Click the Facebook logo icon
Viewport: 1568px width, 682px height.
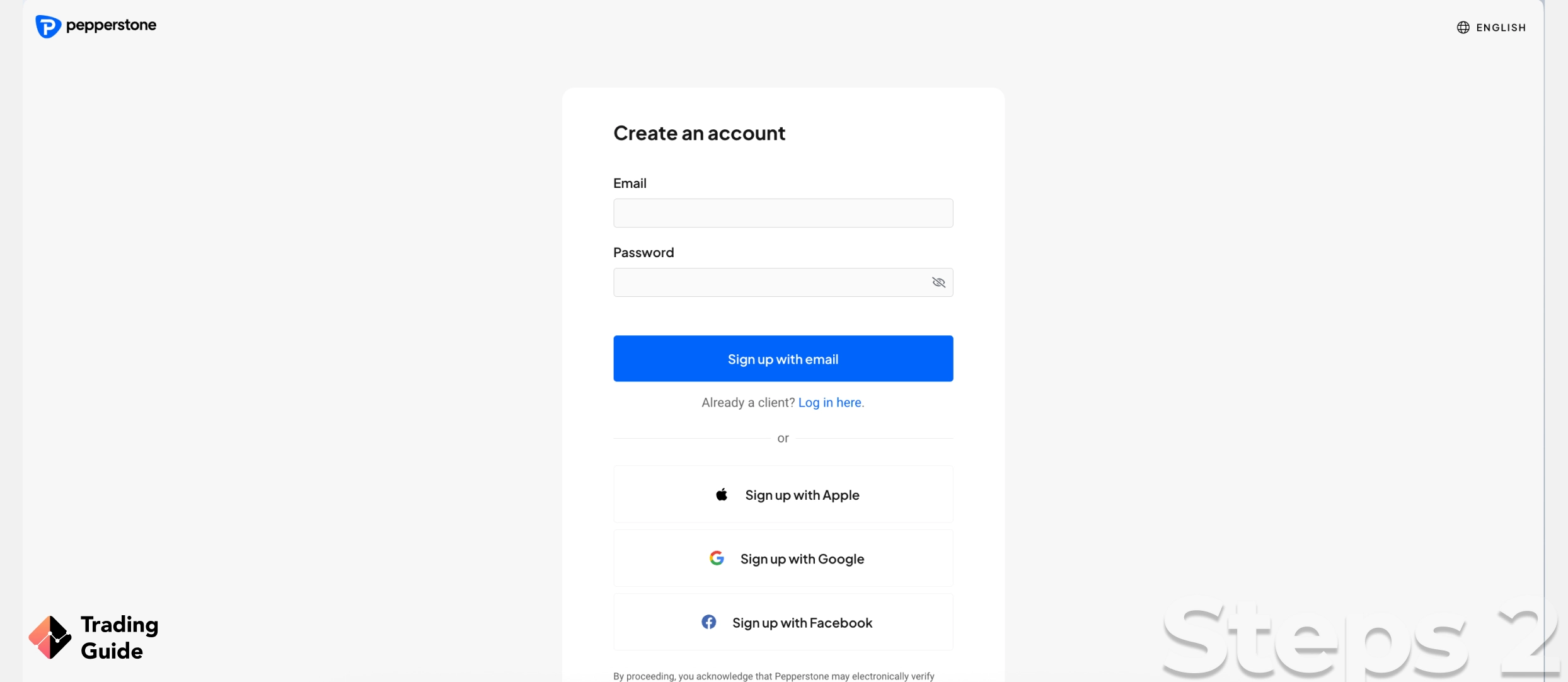click(x=709, y=622)
